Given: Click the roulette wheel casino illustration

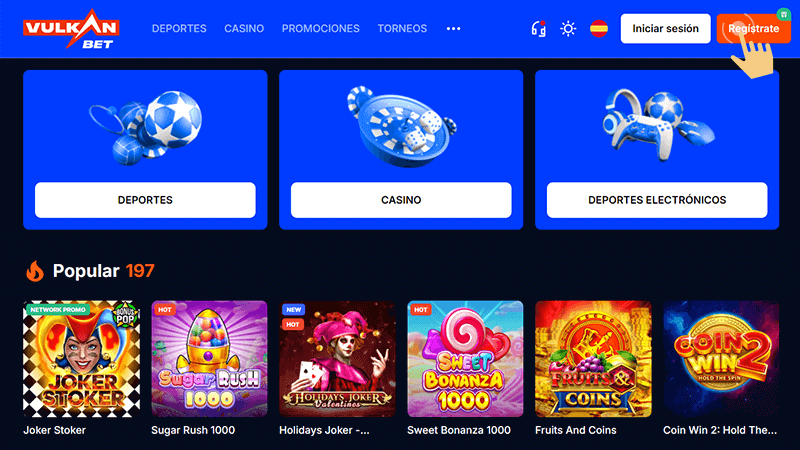Looking at the screenshot, I should (402, 127).
